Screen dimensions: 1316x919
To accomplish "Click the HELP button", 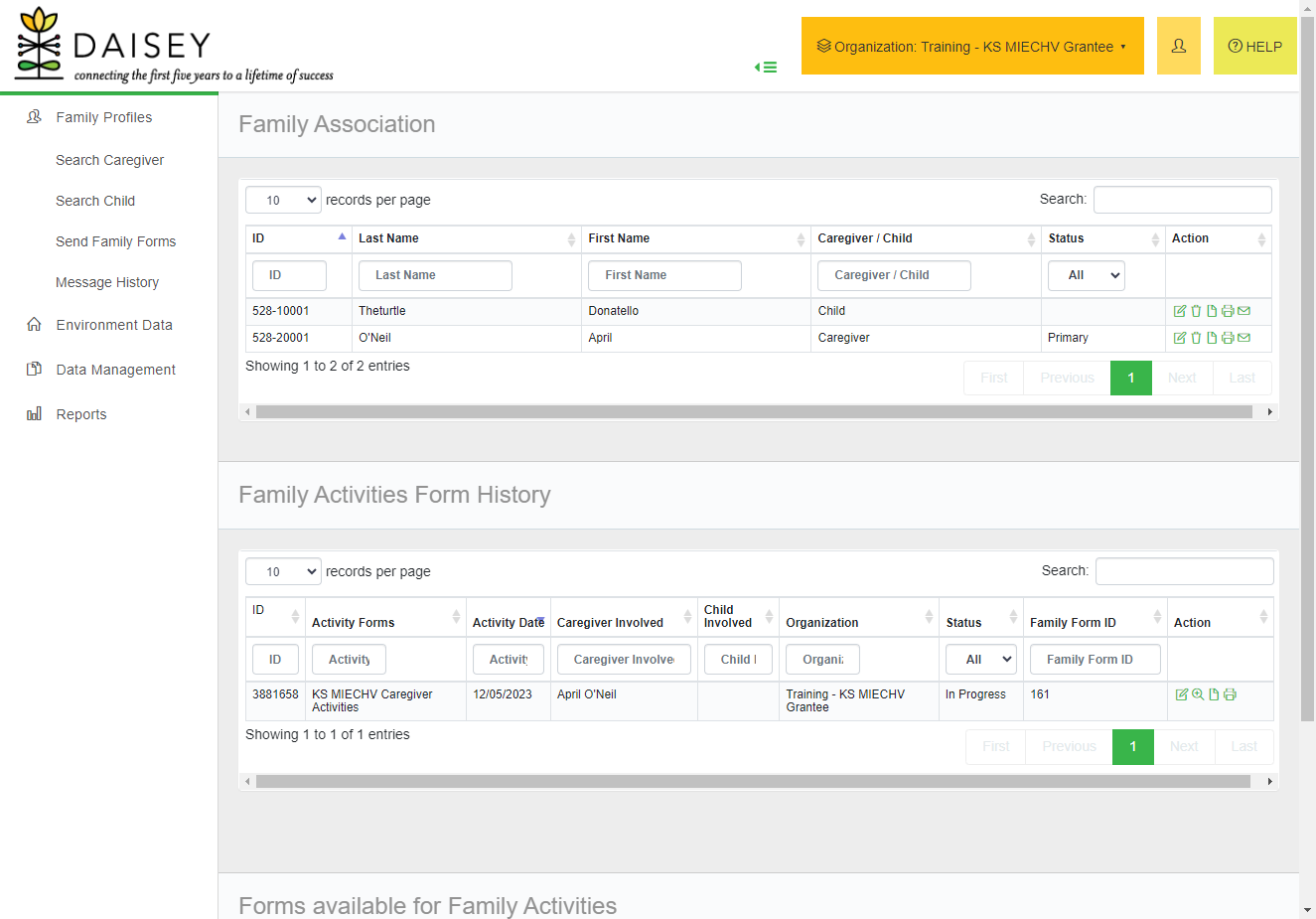I will pyautogui.click(x=1255, y=46).
